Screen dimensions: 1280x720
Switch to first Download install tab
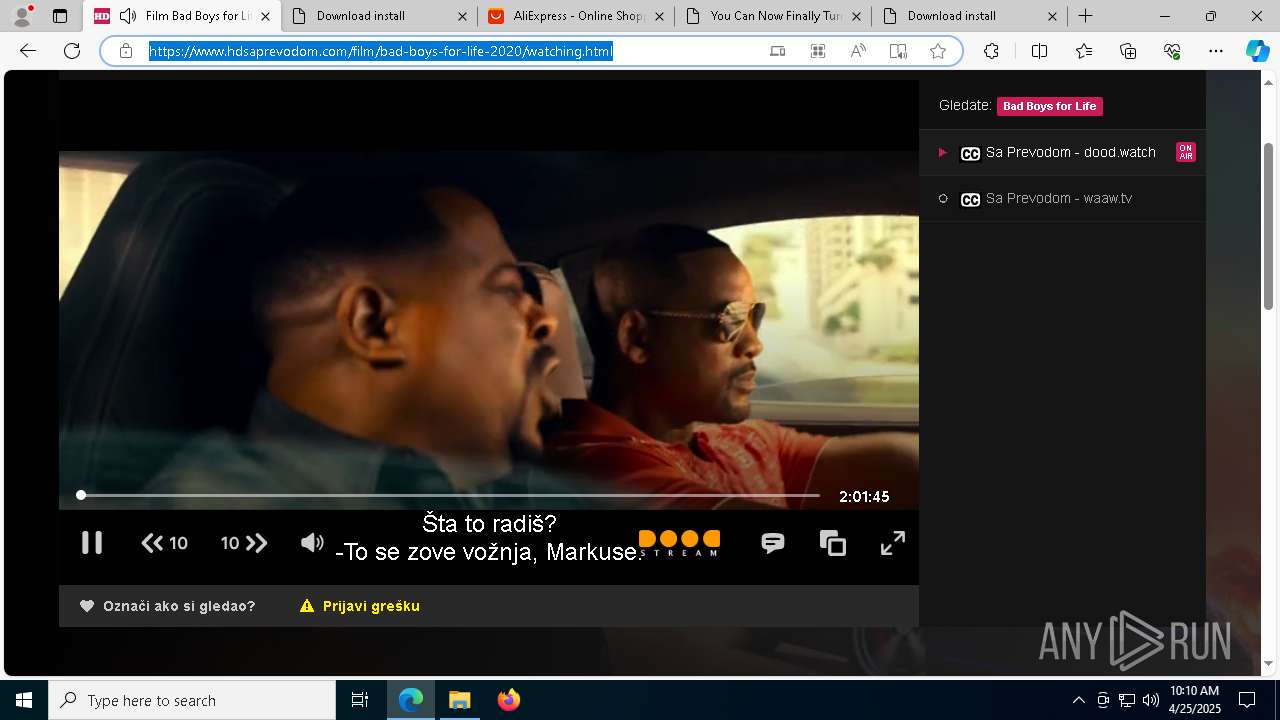[378, 16]
